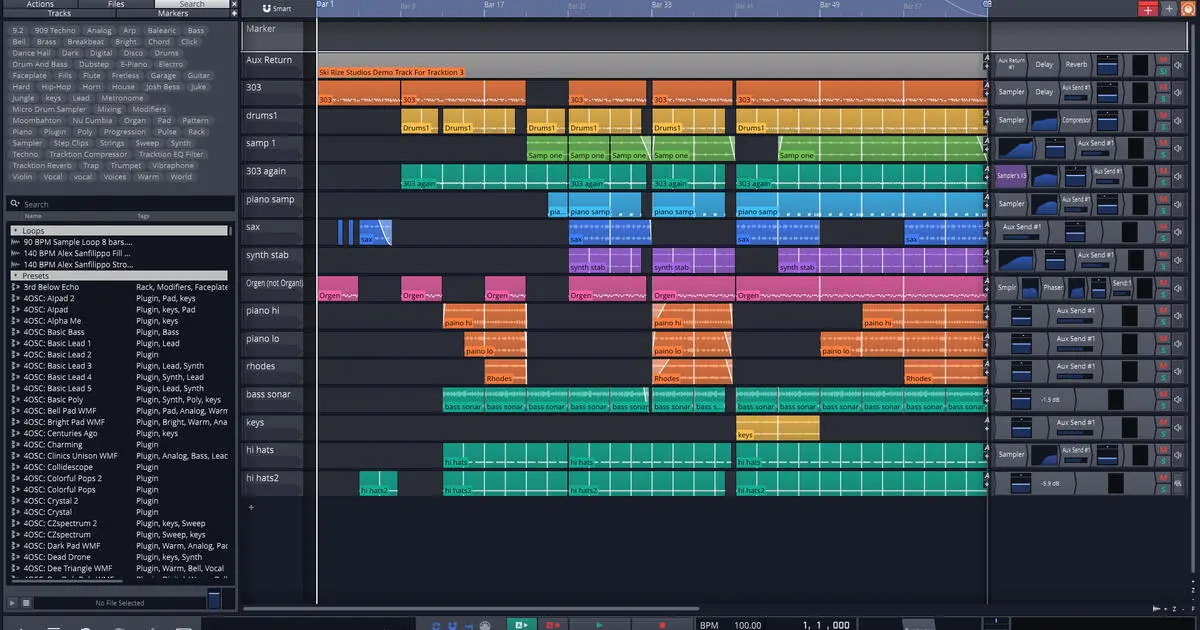
Task: Open the orange clock icon at top right
Action: point(1189,8)
